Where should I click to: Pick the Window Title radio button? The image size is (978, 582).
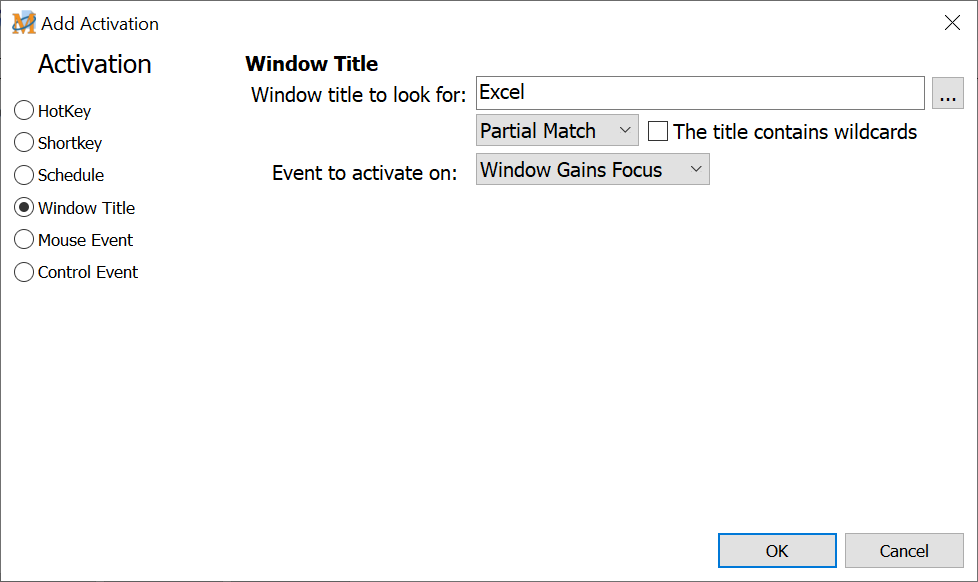[x=24, y=208]
